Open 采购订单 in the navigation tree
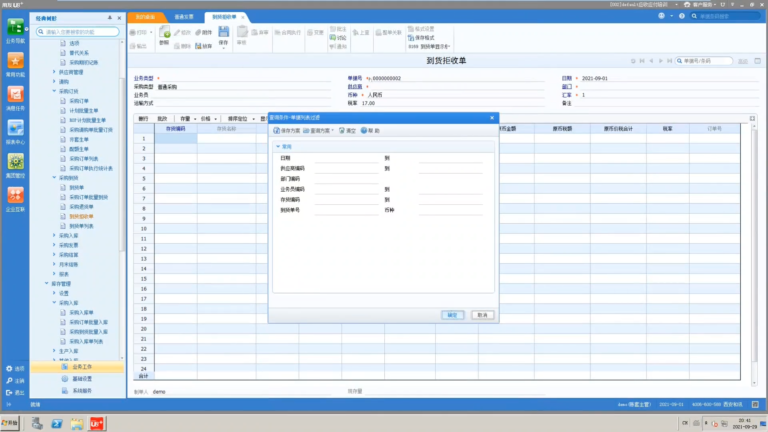This screenshot has width=768, height=432. tap(79, 101)
